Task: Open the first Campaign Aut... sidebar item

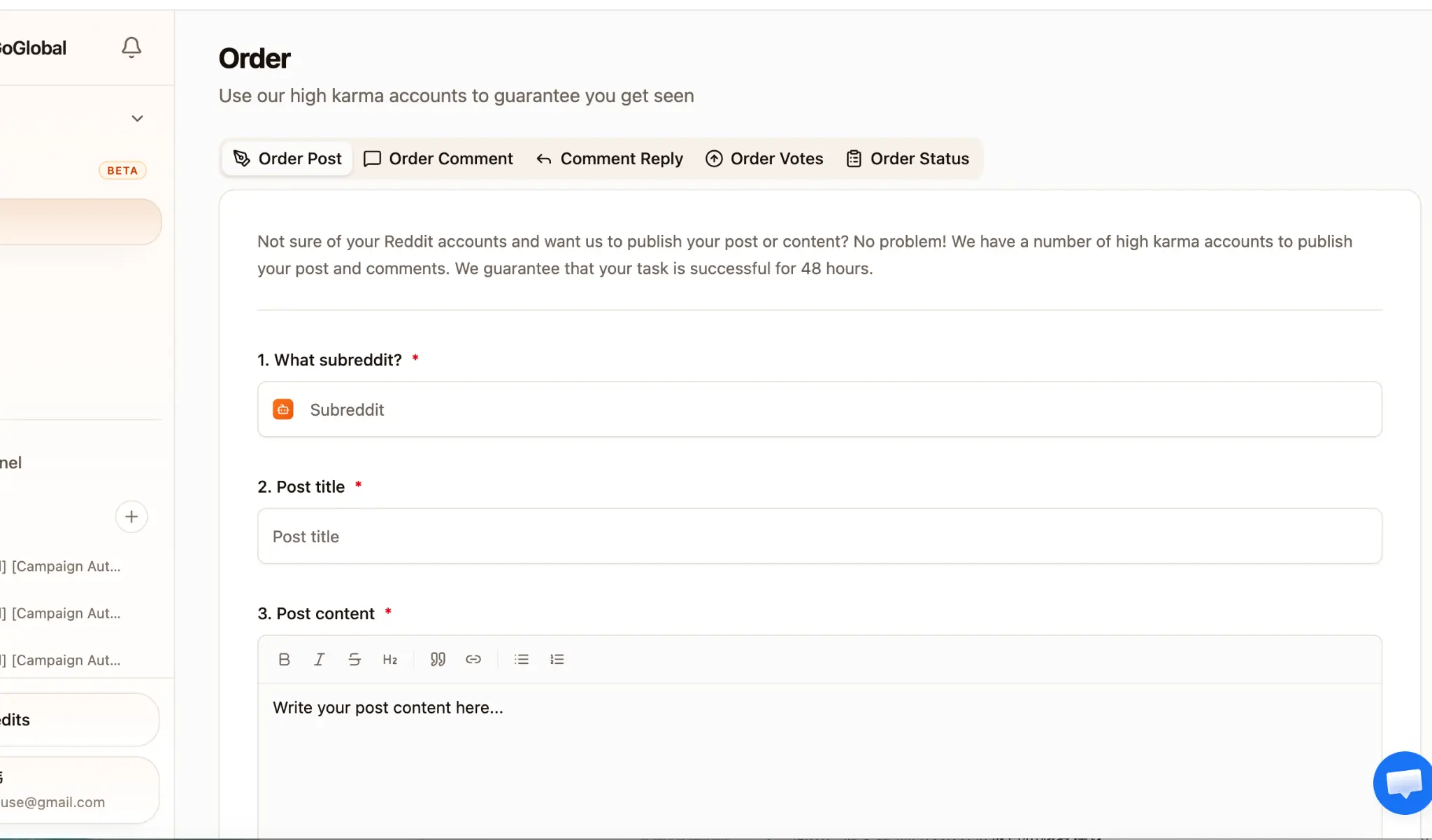Action: pos(62,566)
